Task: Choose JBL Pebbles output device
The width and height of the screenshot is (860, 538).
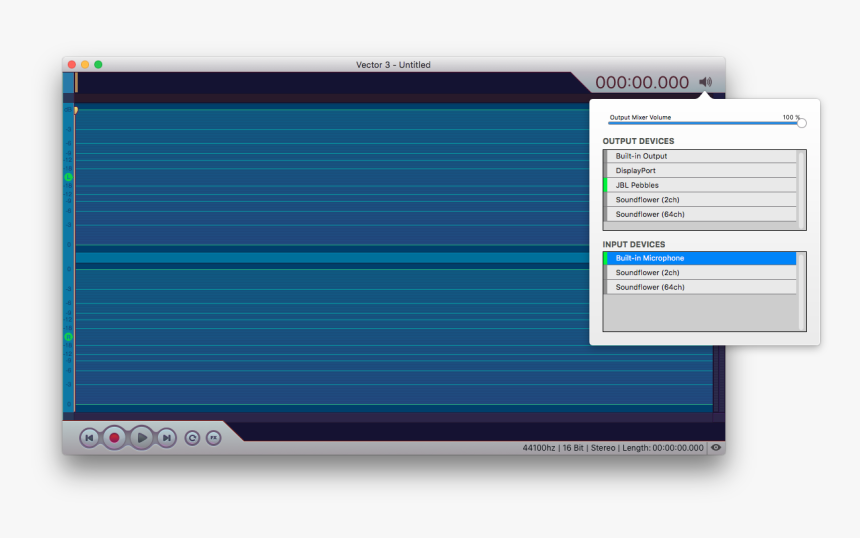Action: pos(700,185)
